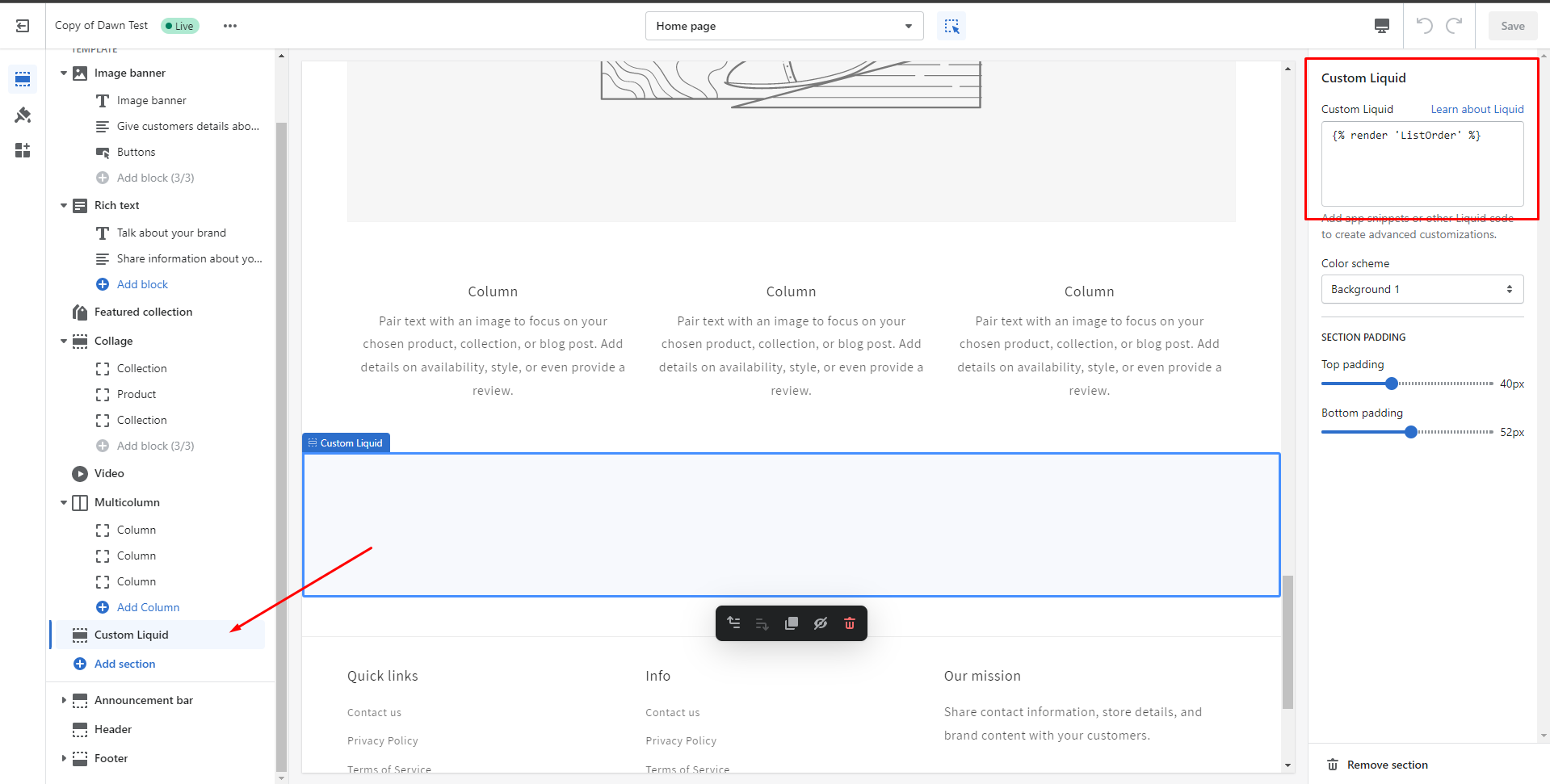Expand the Announcement bar section

64,700
